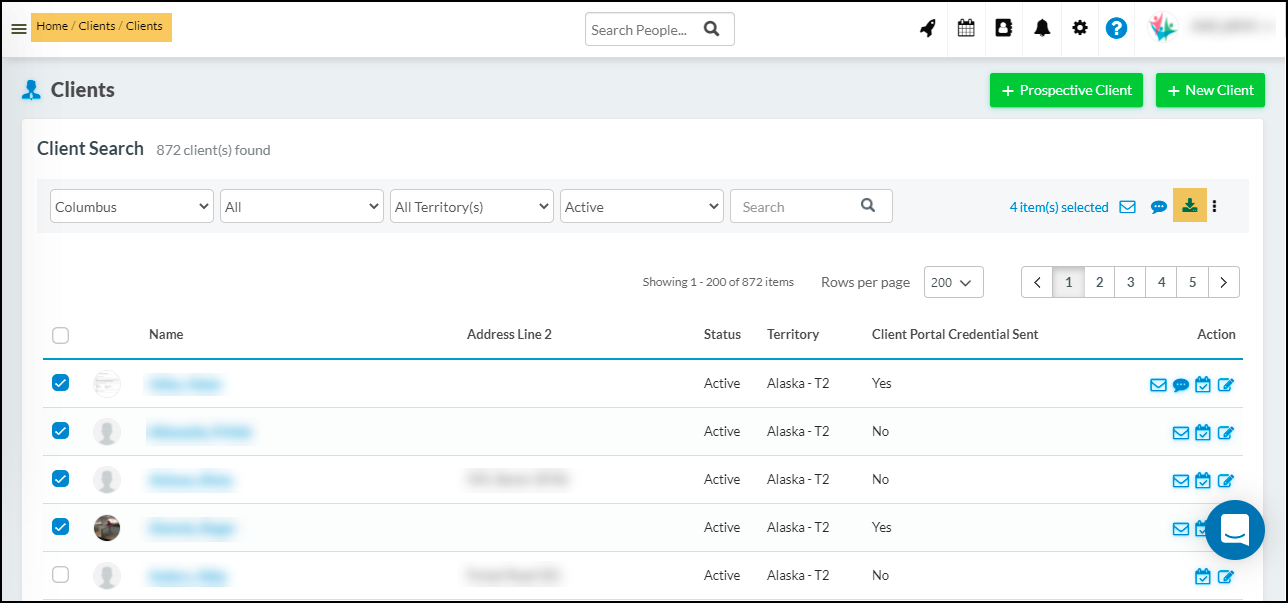Toggle the select-all checkbox in table header
This screenshot has width=1288, height=603.
[x=60, y=335]
